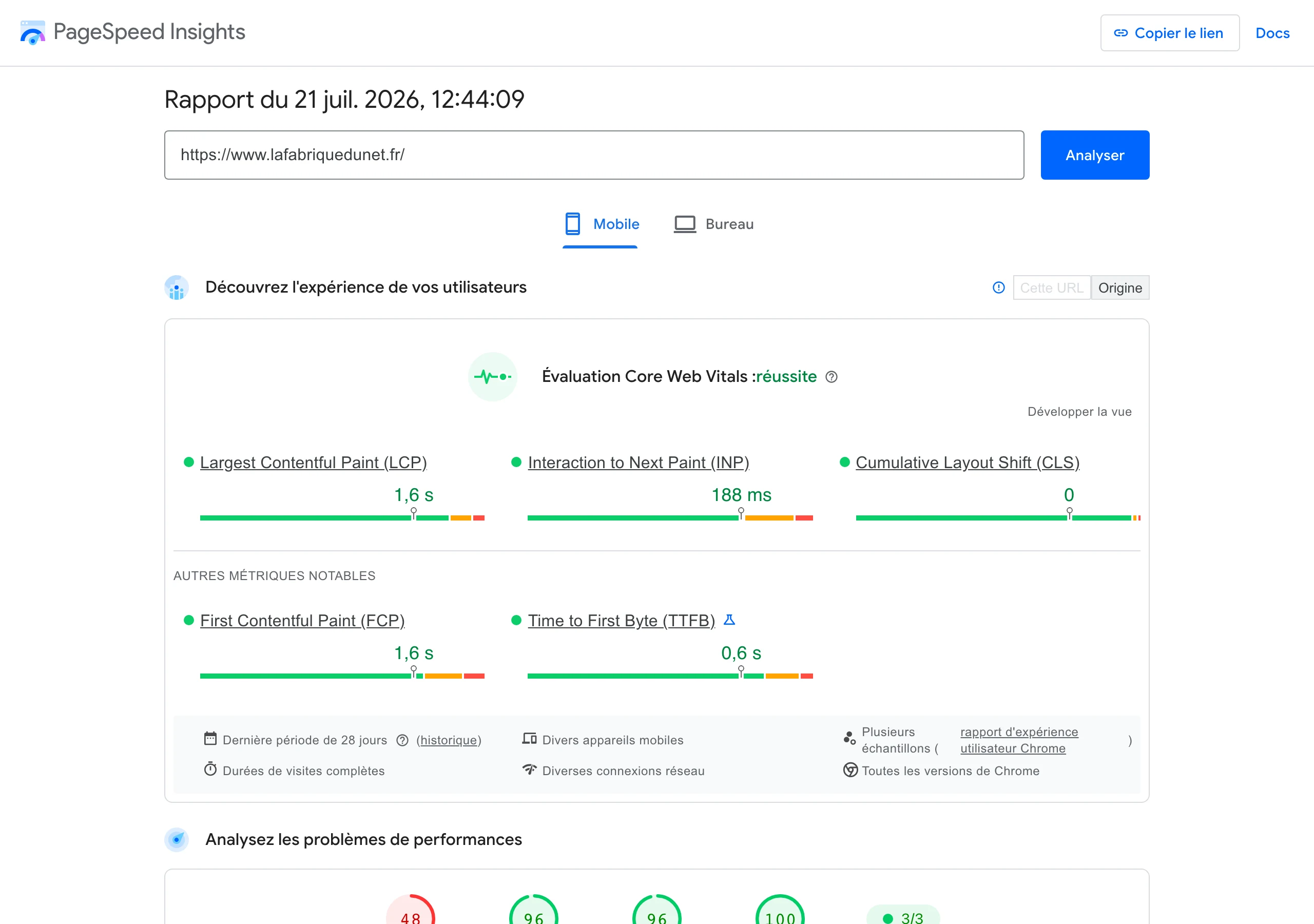Viewport: 1314px width, 924px height.
Task: Click the TTFB value 0,6 s
Action: pyautogui.click(x=741, y=652)
